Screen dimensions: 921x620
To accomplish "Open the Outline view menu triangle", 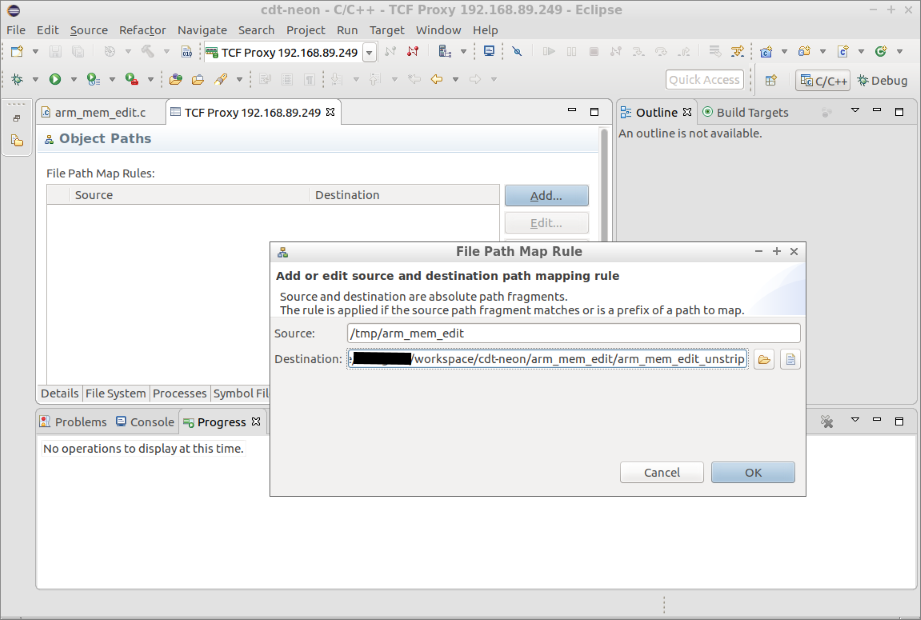I will tap(855, 110).
